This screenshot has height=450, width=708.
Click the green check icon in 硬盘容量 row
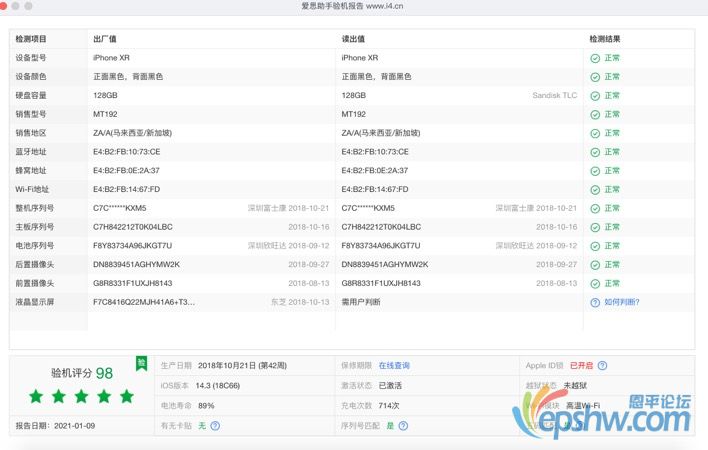[x=595, y=96]
